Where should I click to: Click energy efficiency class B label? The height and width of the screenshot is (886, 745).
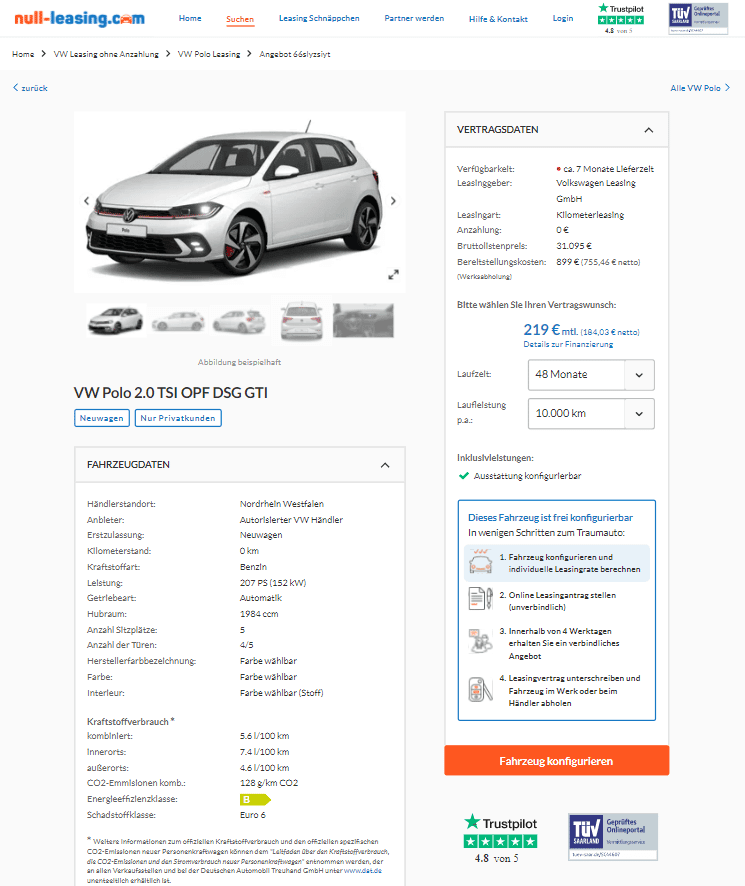pos(255,800)
